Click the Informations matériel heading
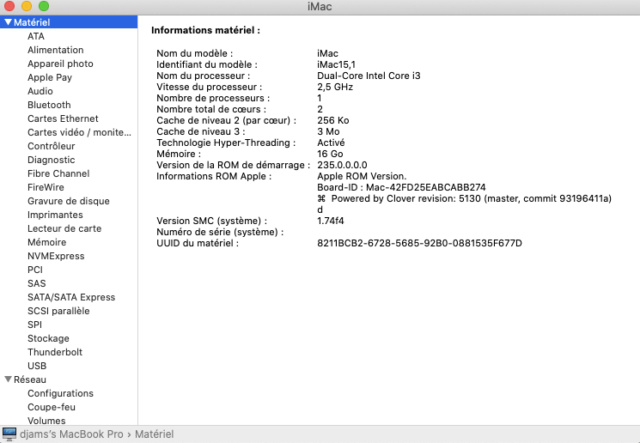640x443 pixels. click(x=206, y=30)
